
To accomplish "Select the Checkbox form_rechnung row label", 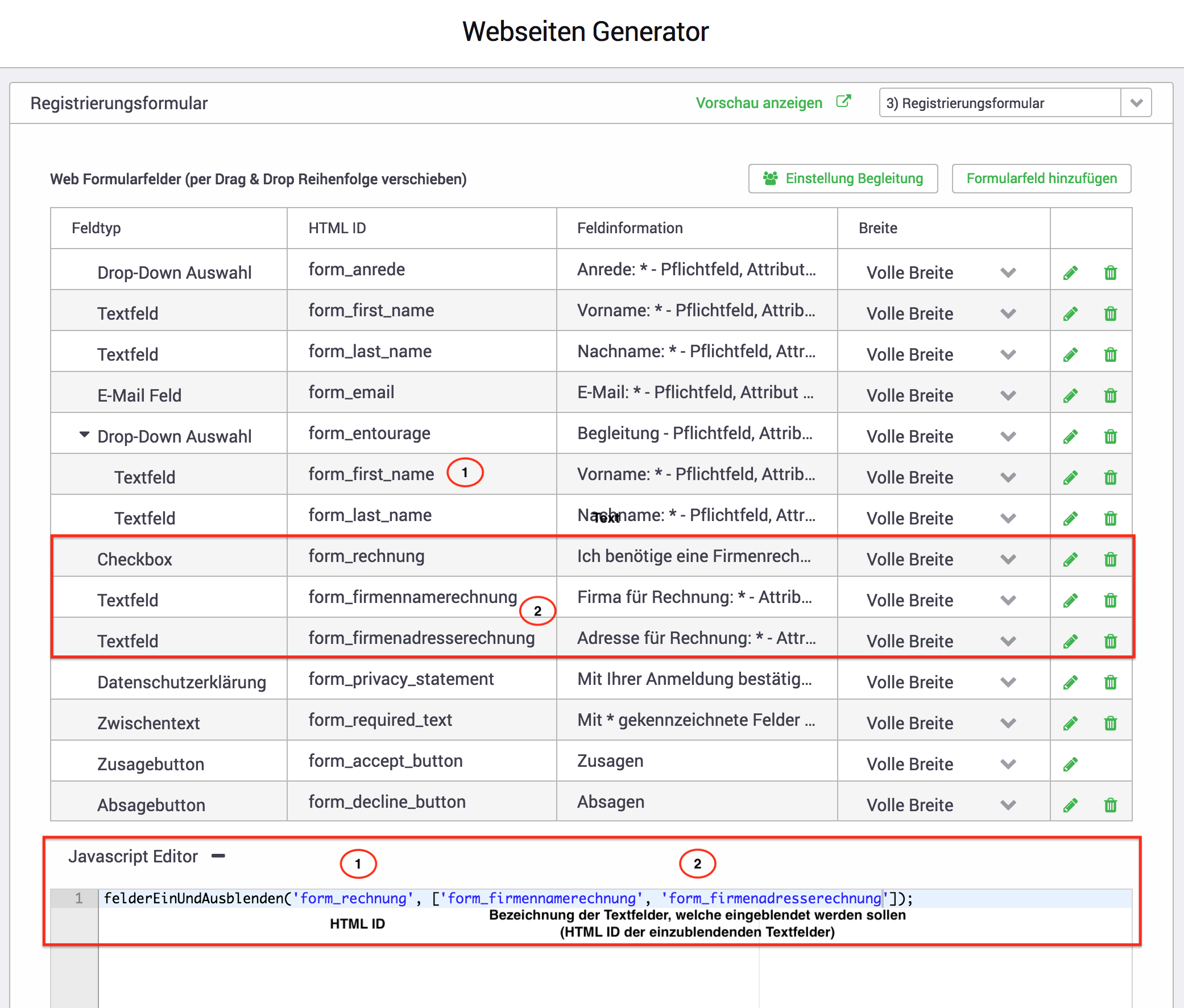I will pos(134,559).
